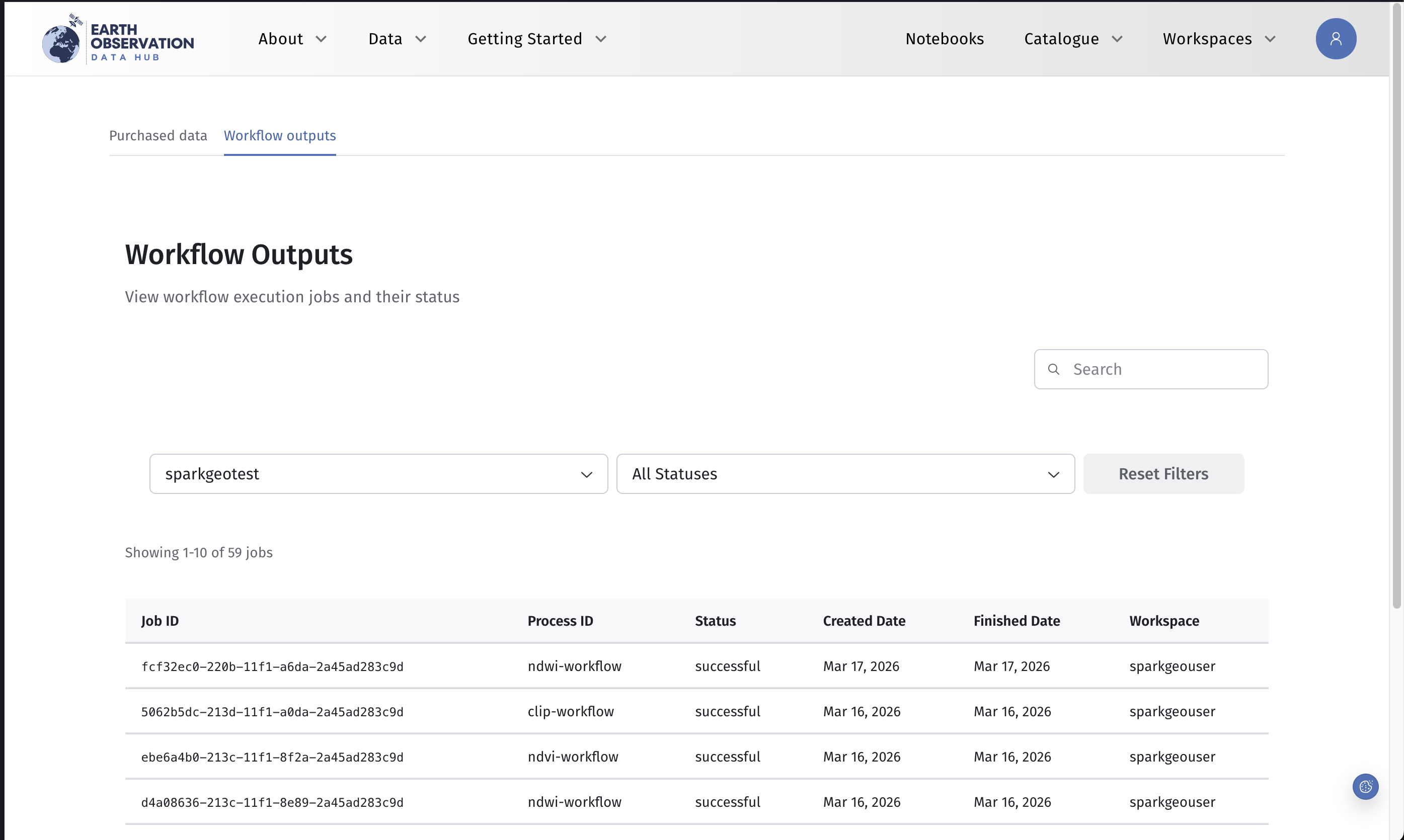Click the Earth Observation Data Hub logo
The height and width of the screenshot is (840, 1404).
click(117, 39)
